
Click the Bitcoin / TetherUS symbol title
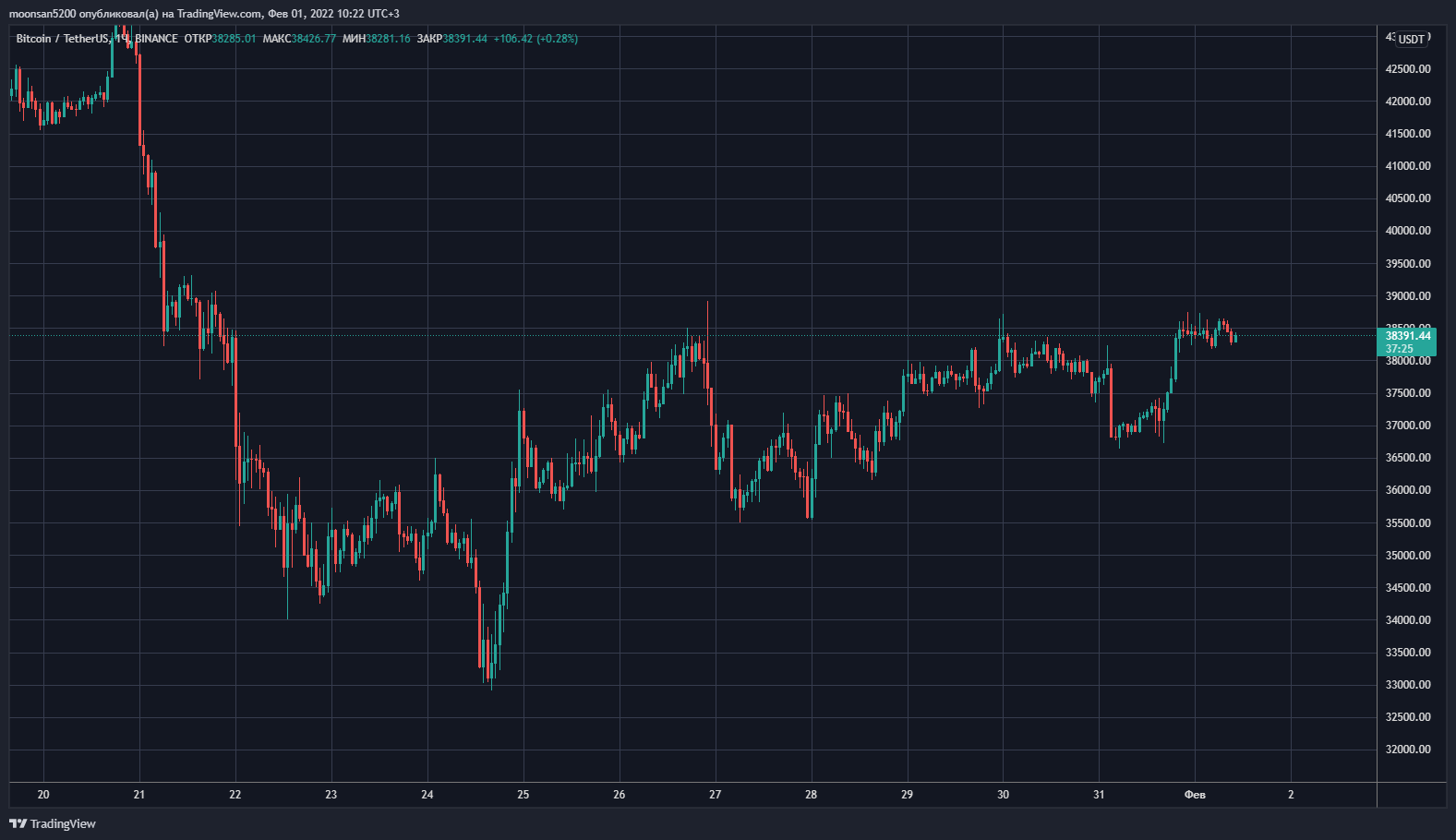[63, 39]
